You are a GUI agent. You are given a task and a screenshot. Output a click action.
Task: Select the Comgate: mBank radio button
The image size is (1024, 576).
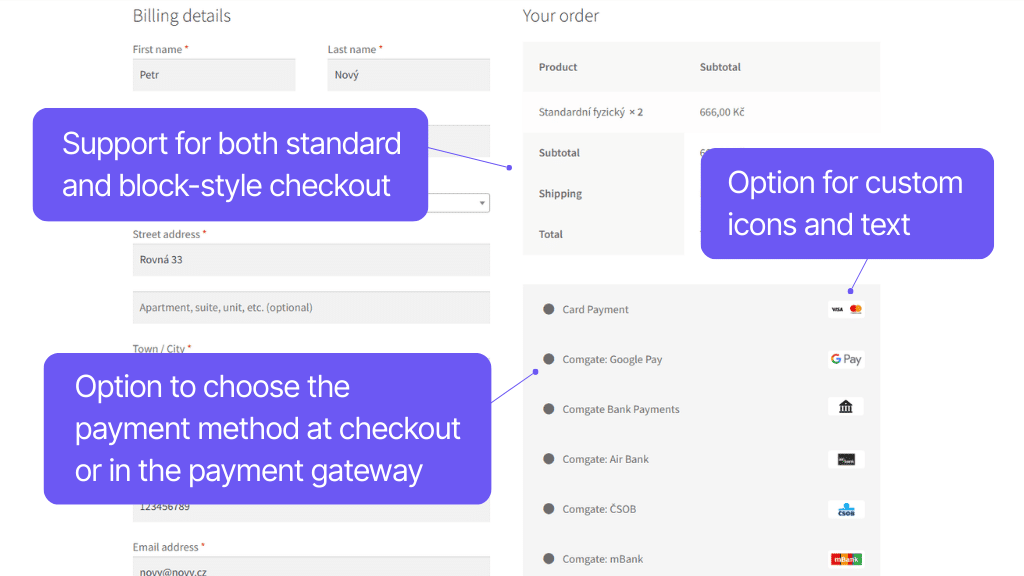(549, 558)
